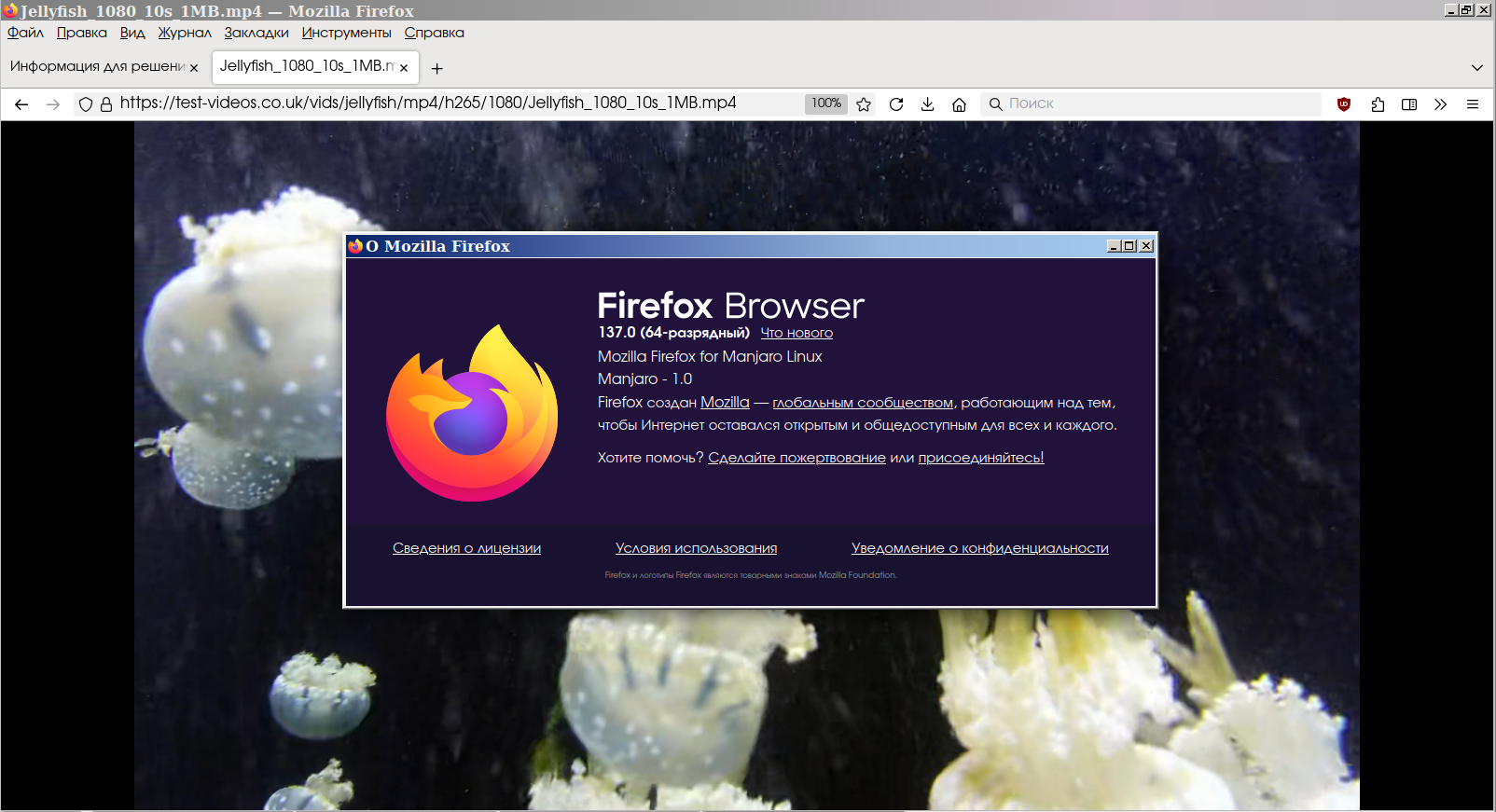Click the Firefox icon in main title bar
This screenshot has height=812, width=1496.
[x=10, y=10]
